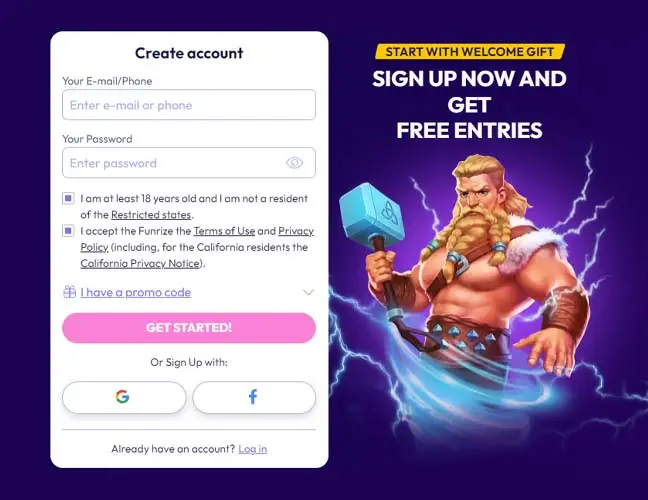Screen dimensions: 648x500
Task: Focus the e-mail or phone field
Action: (189, 105)
